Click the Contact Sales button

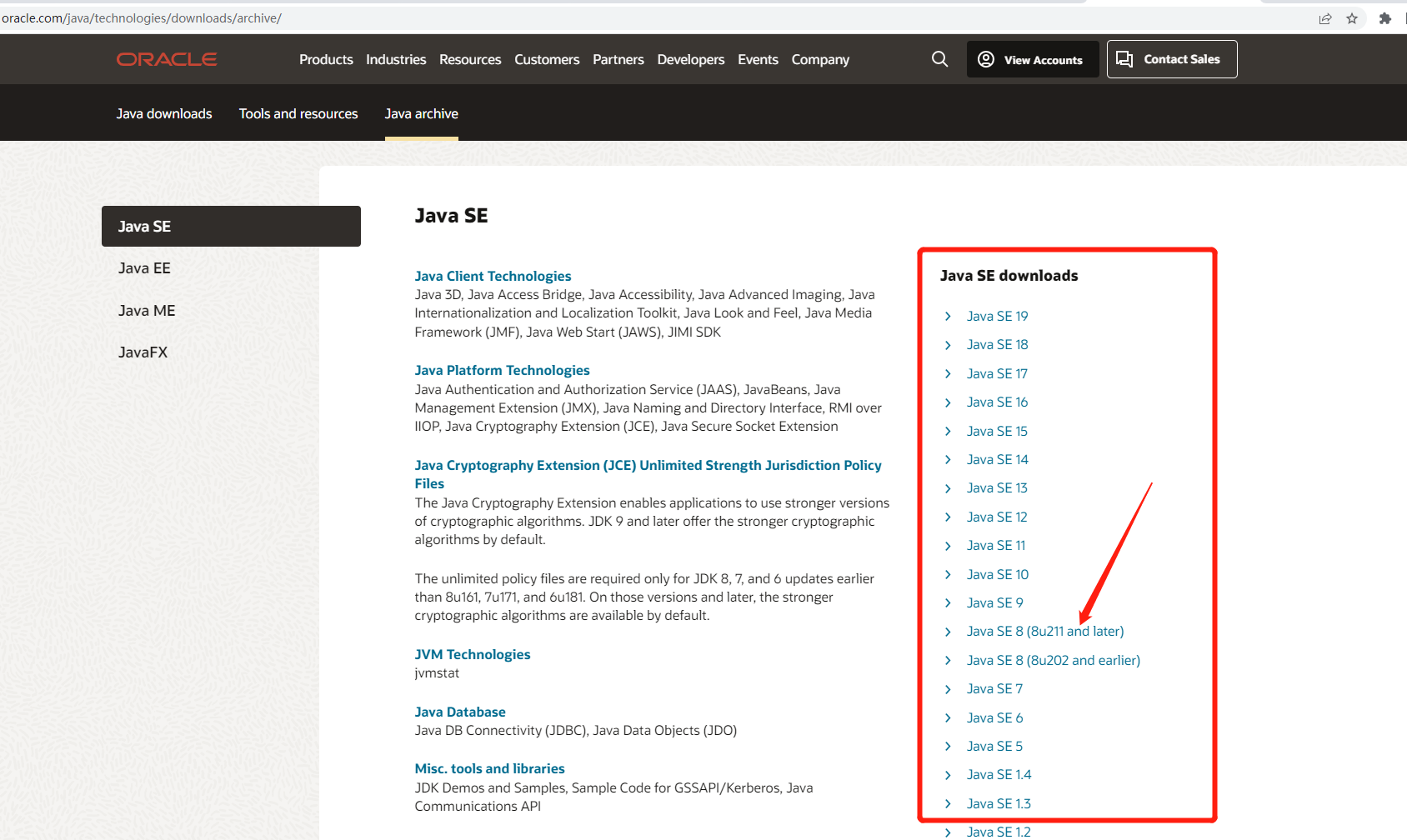pyautogui.click(x=1172, y=59)
